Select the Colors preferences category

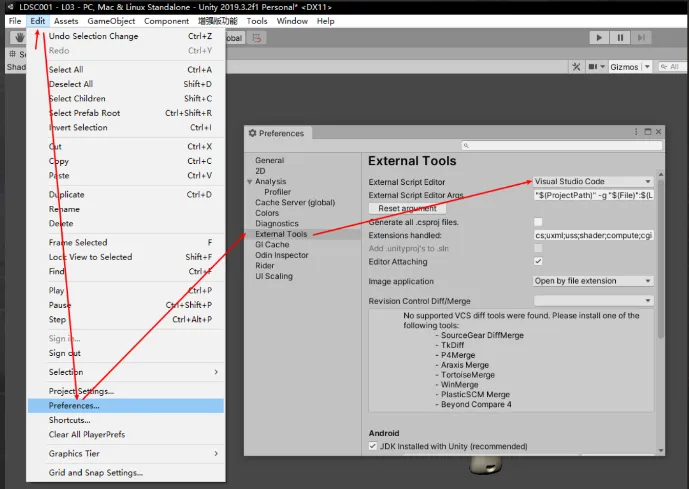click(x=267, y=213)
